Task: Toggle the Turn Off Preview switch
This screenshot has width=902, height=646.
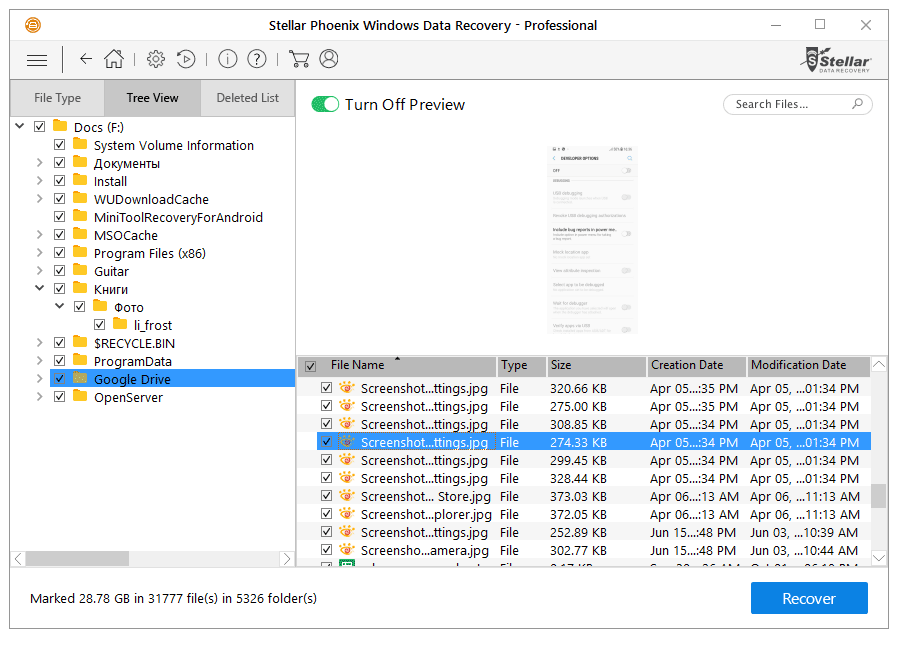Action: 325,104
